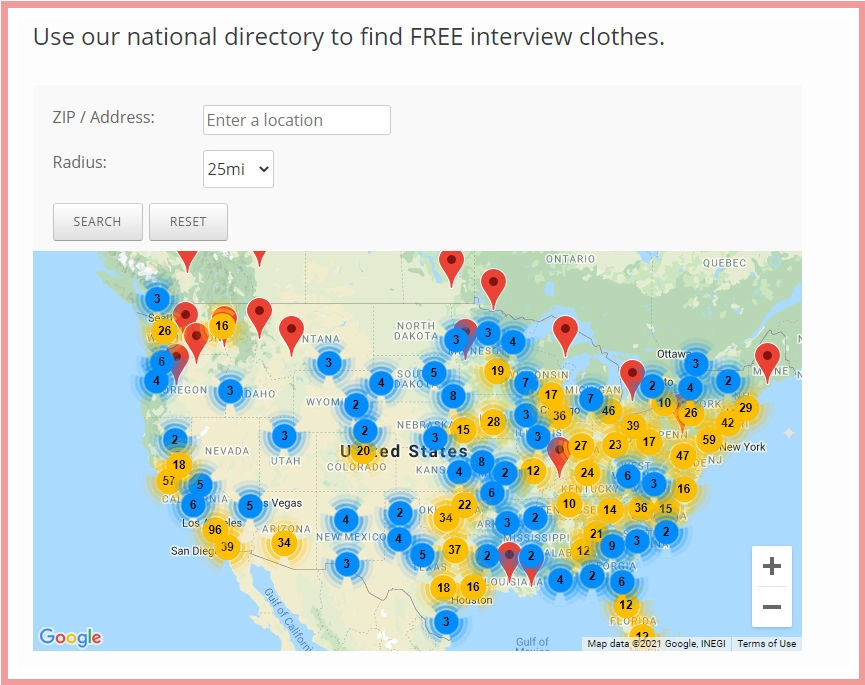This screenshot has height=685, width=865.
Task: Open the 20 cluster in Colorado
Action: pyautogui.click(x=363, y=451)
